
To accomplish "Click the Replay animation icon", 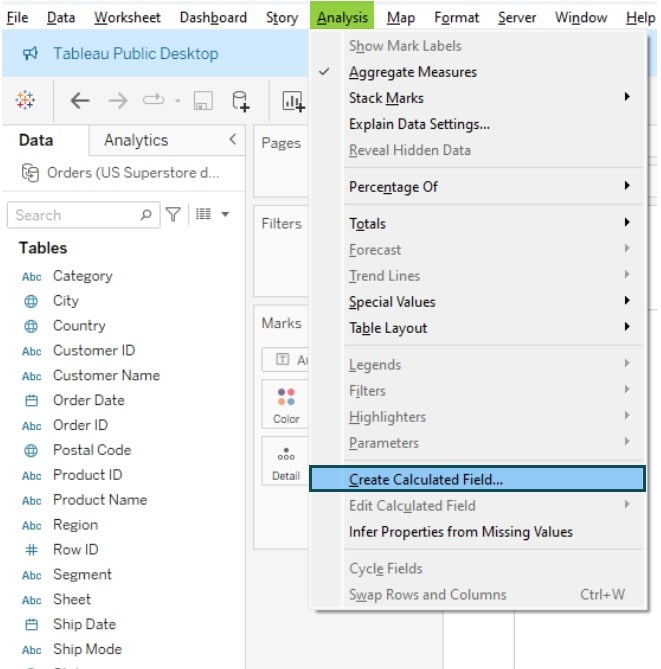I will coord(153,100).
